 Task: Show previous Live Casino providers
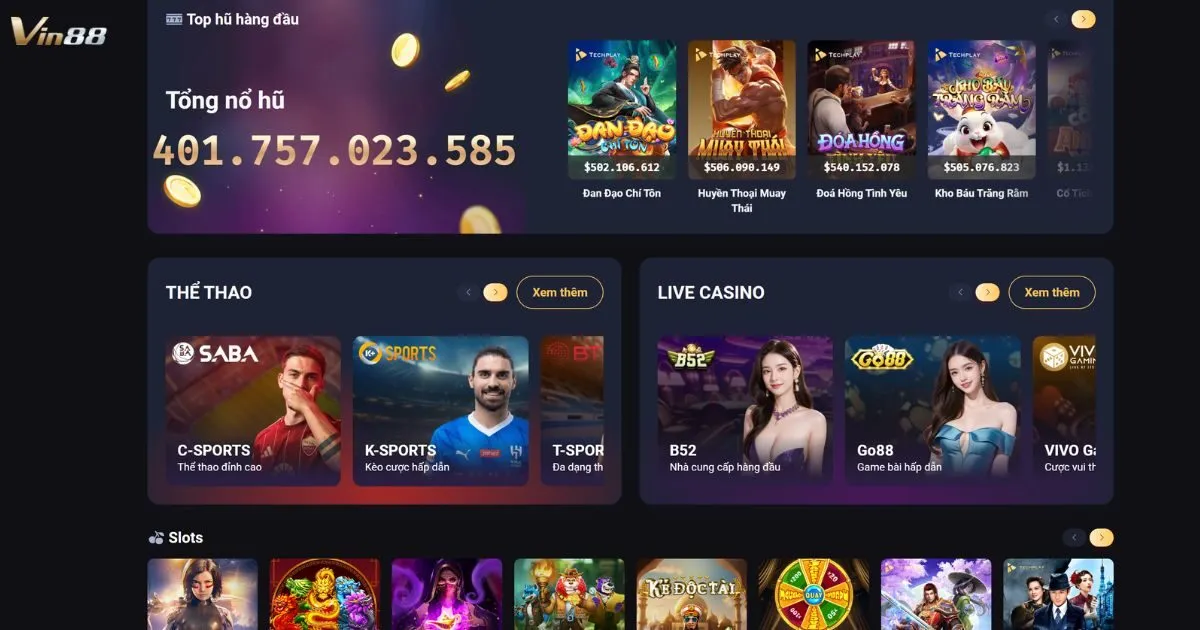click(961, 292)
